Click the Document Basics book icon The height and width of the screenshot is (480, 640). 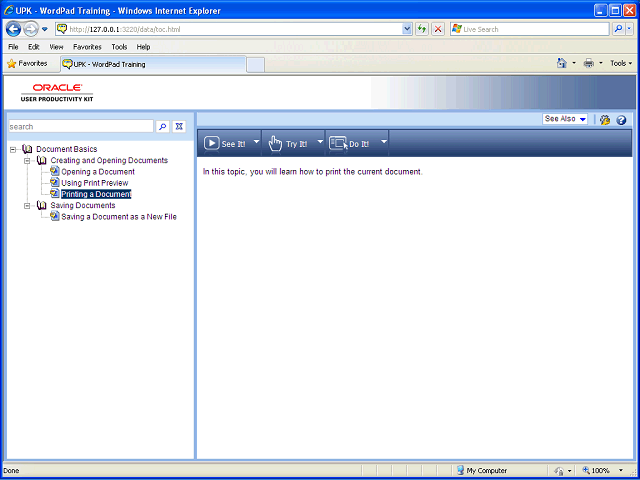click(27, 149)
